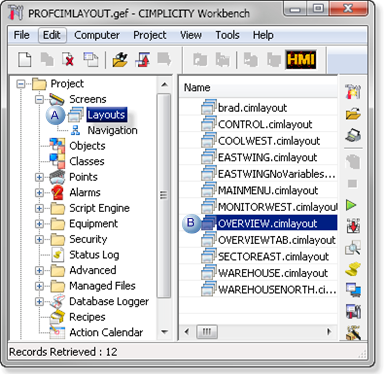Select MAINMENU.cimlayout in the list
Image resolution: width=385 pixels, height=375 pixels.
pos(259,190)
